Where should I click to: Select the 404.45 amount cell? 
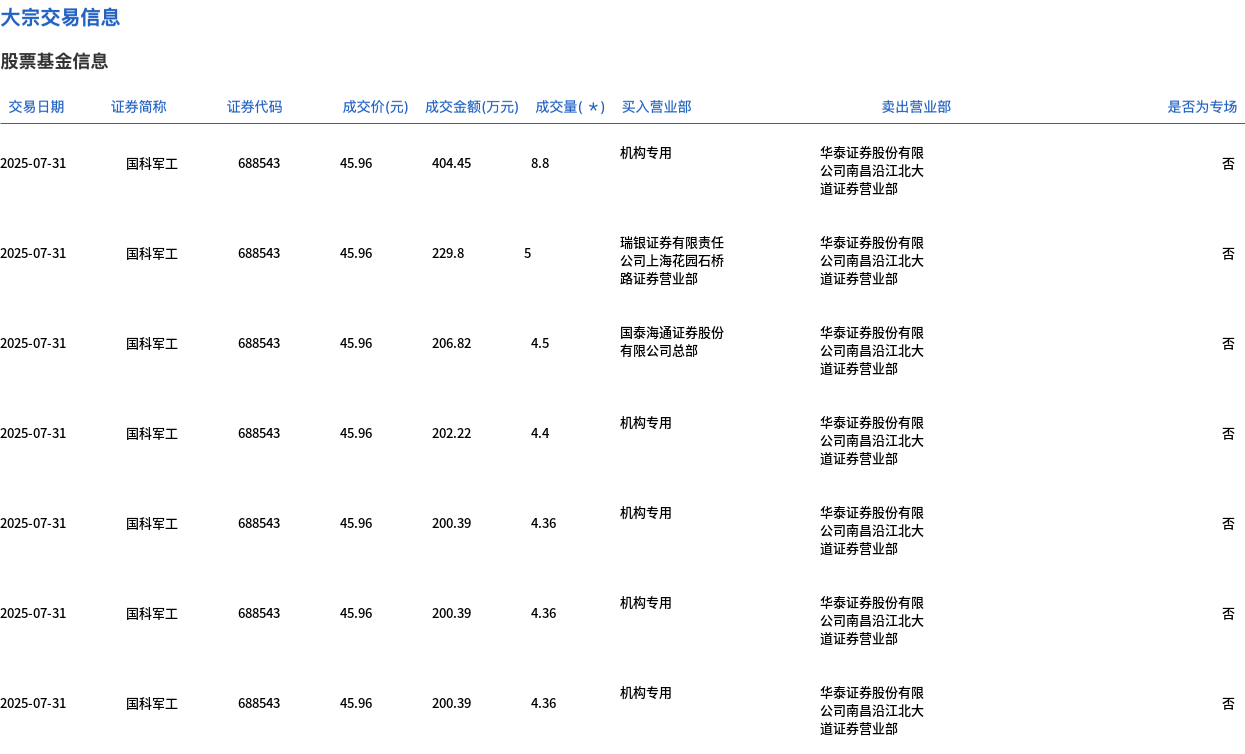(x=451, y=163)
